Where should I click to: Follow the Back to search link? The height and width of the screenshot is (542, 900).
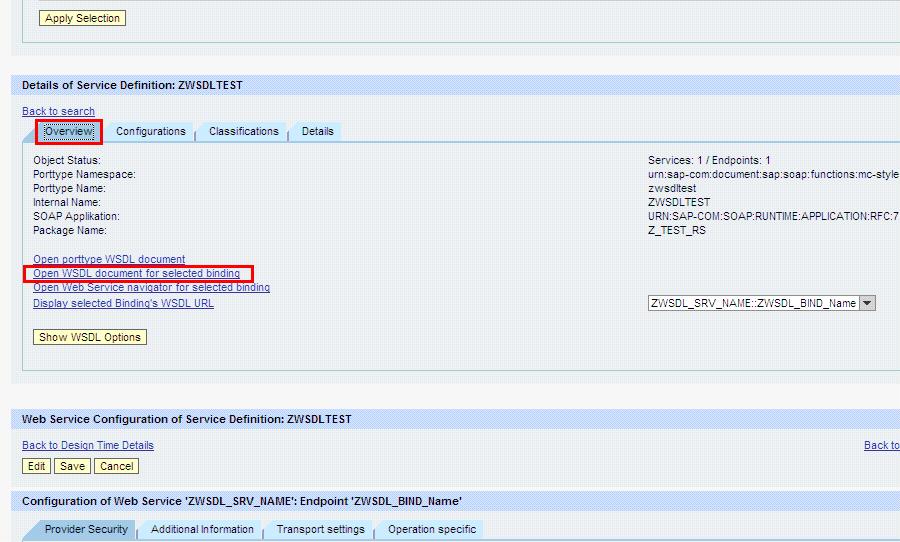click(59, 111)
